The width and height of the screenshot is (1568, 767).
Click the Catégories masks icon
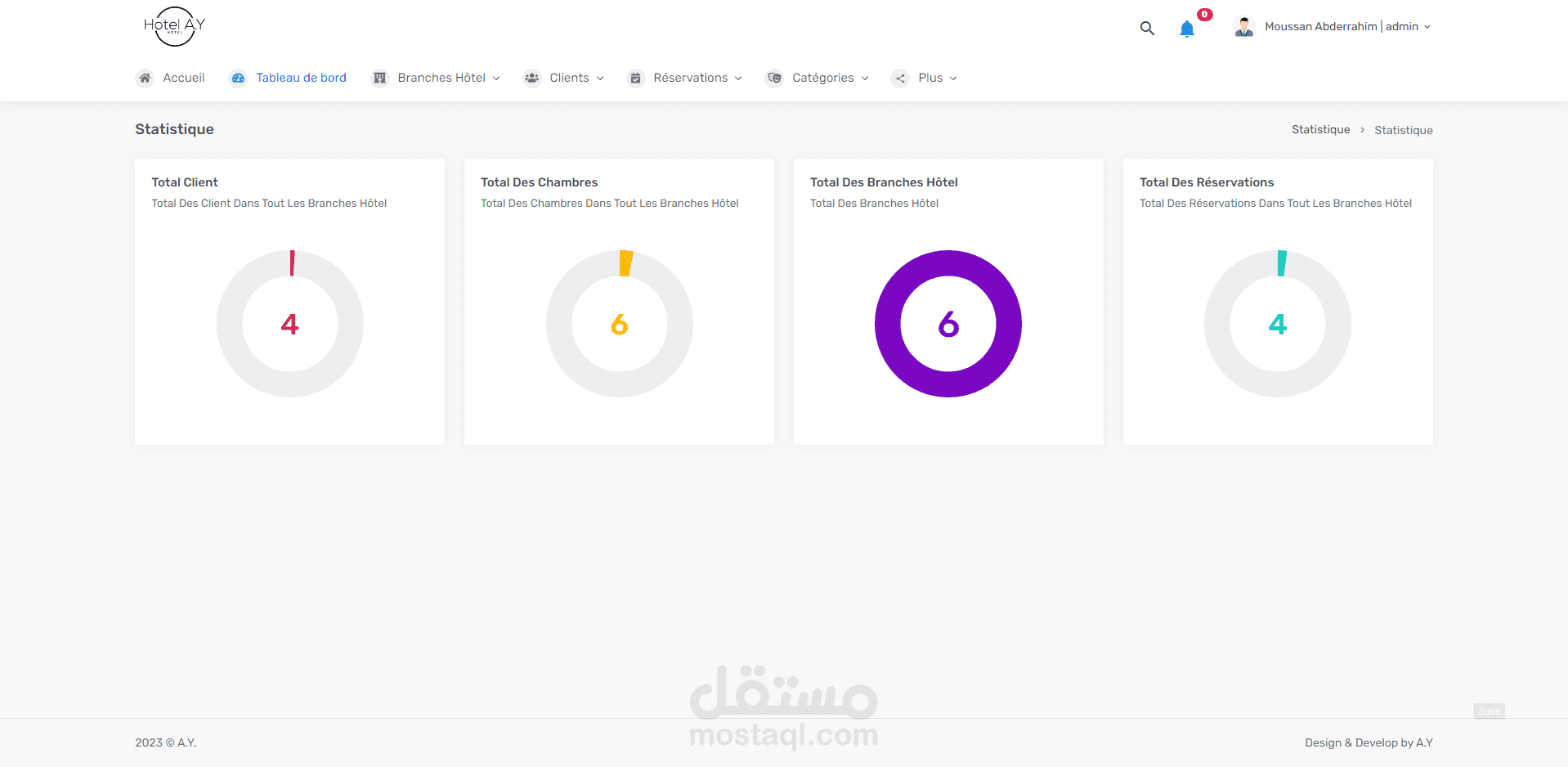click(x=774, y=78)
